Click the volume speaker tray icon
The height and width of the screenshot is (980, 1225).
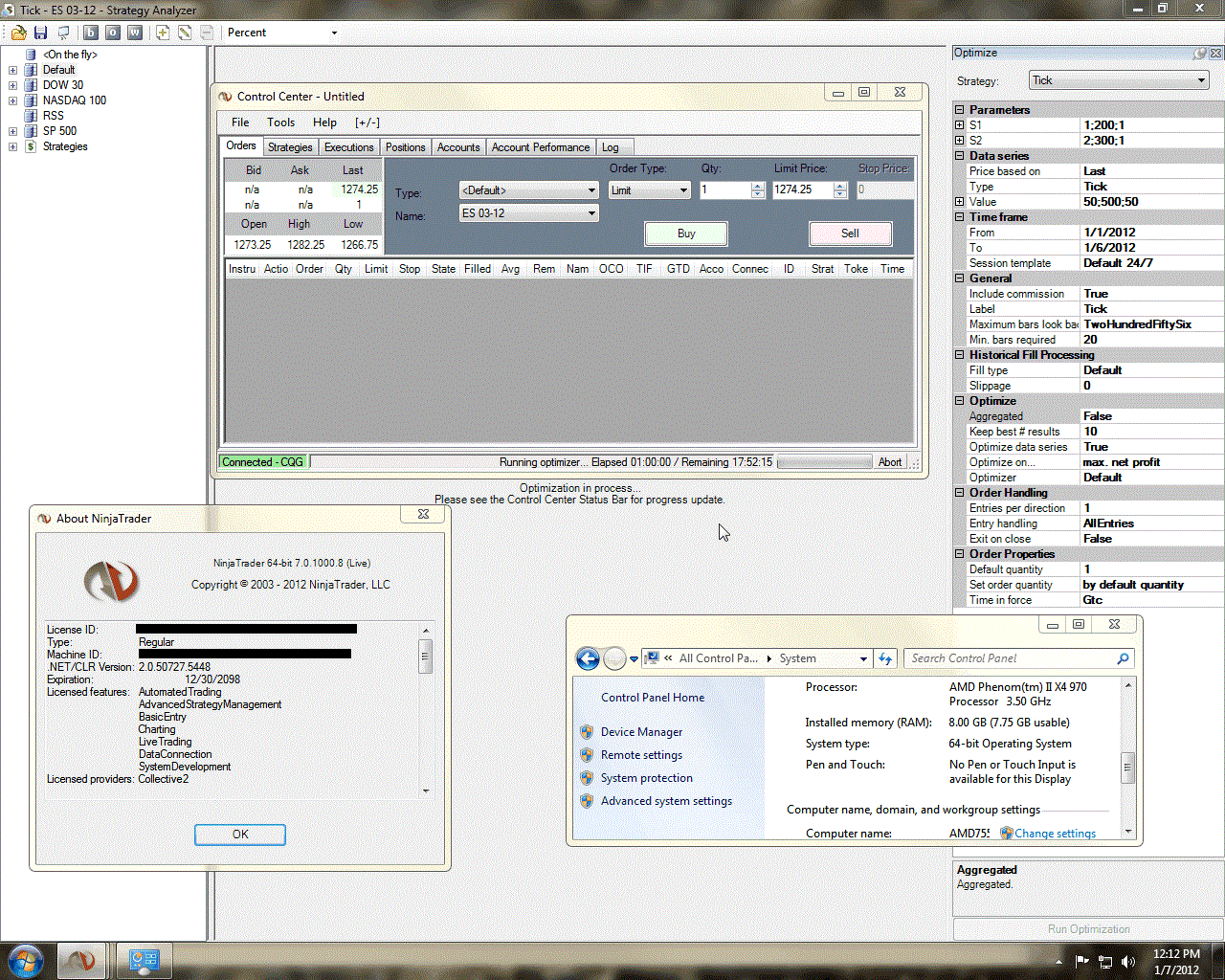(x=1128, y=962)
